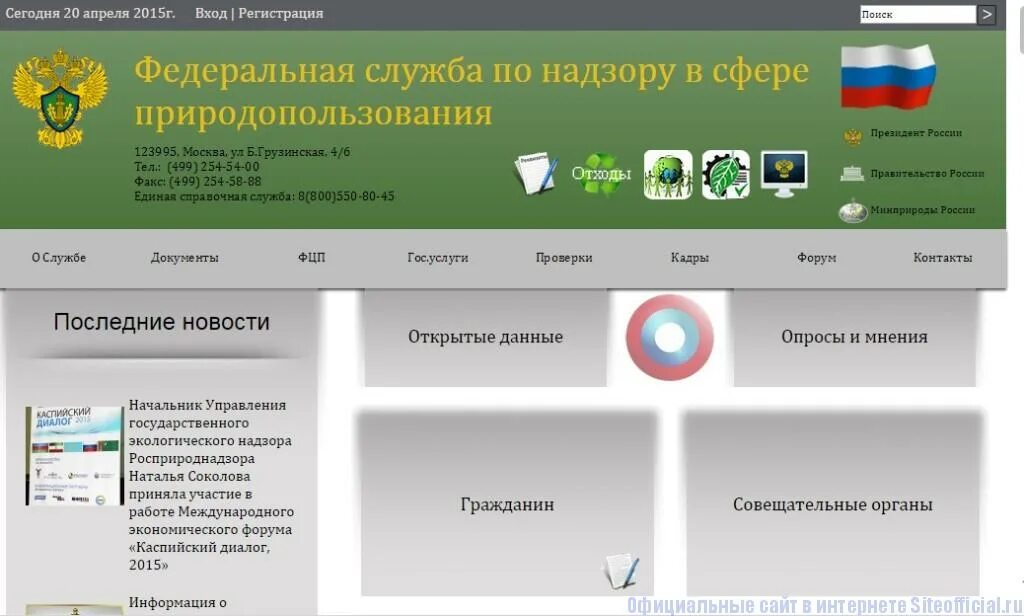This screenshot has width=1024, height=616.
Task: Click the red-blue circular open data logo
Action: coord(669,337)
